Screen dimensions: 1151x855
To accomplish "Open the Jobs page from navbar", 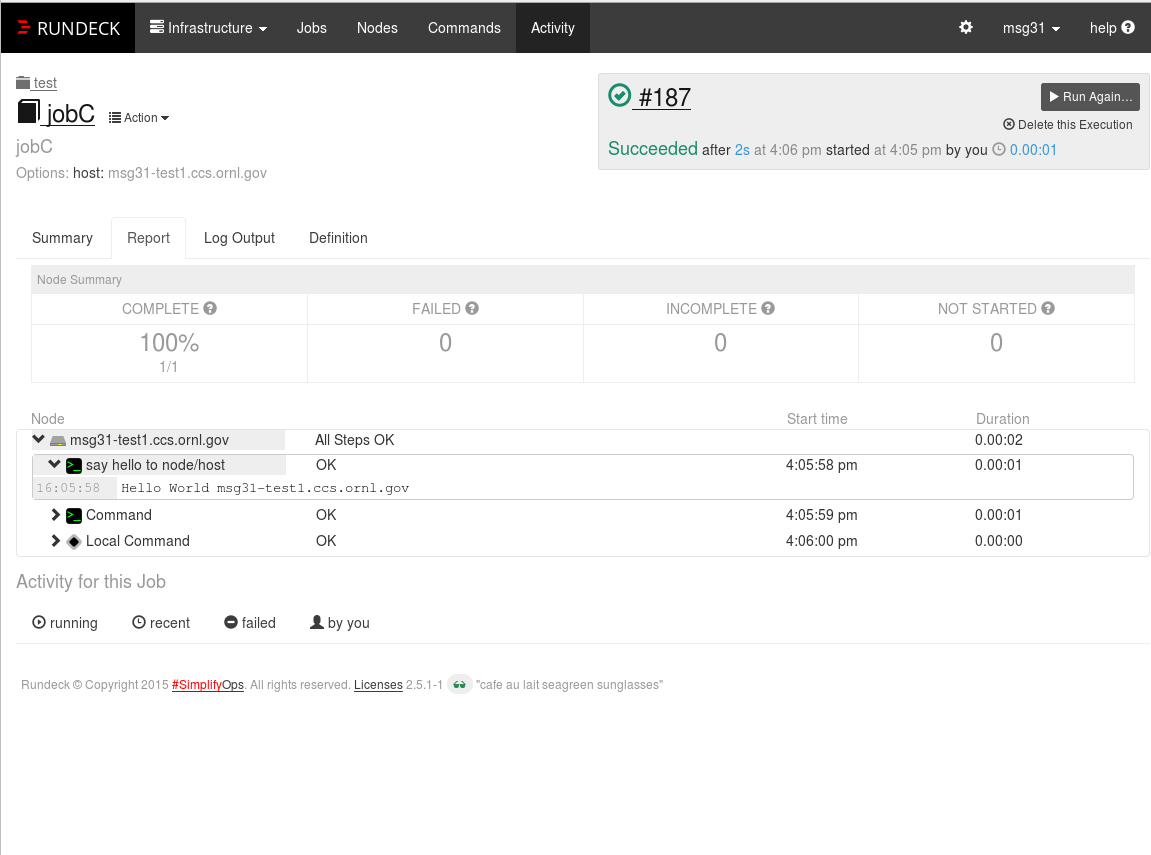I will click(312, 28).
